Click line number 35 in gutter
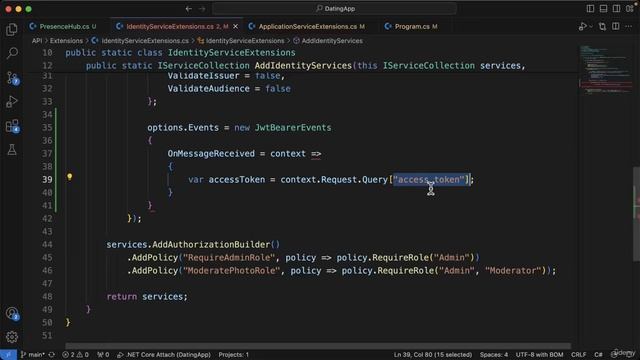 (47, 128)
